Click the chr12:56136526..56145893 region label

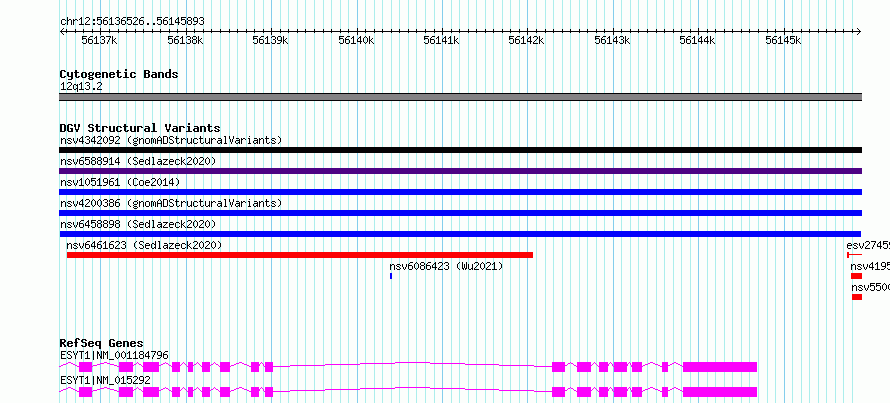pyautogui.click(x=132, y=21)
